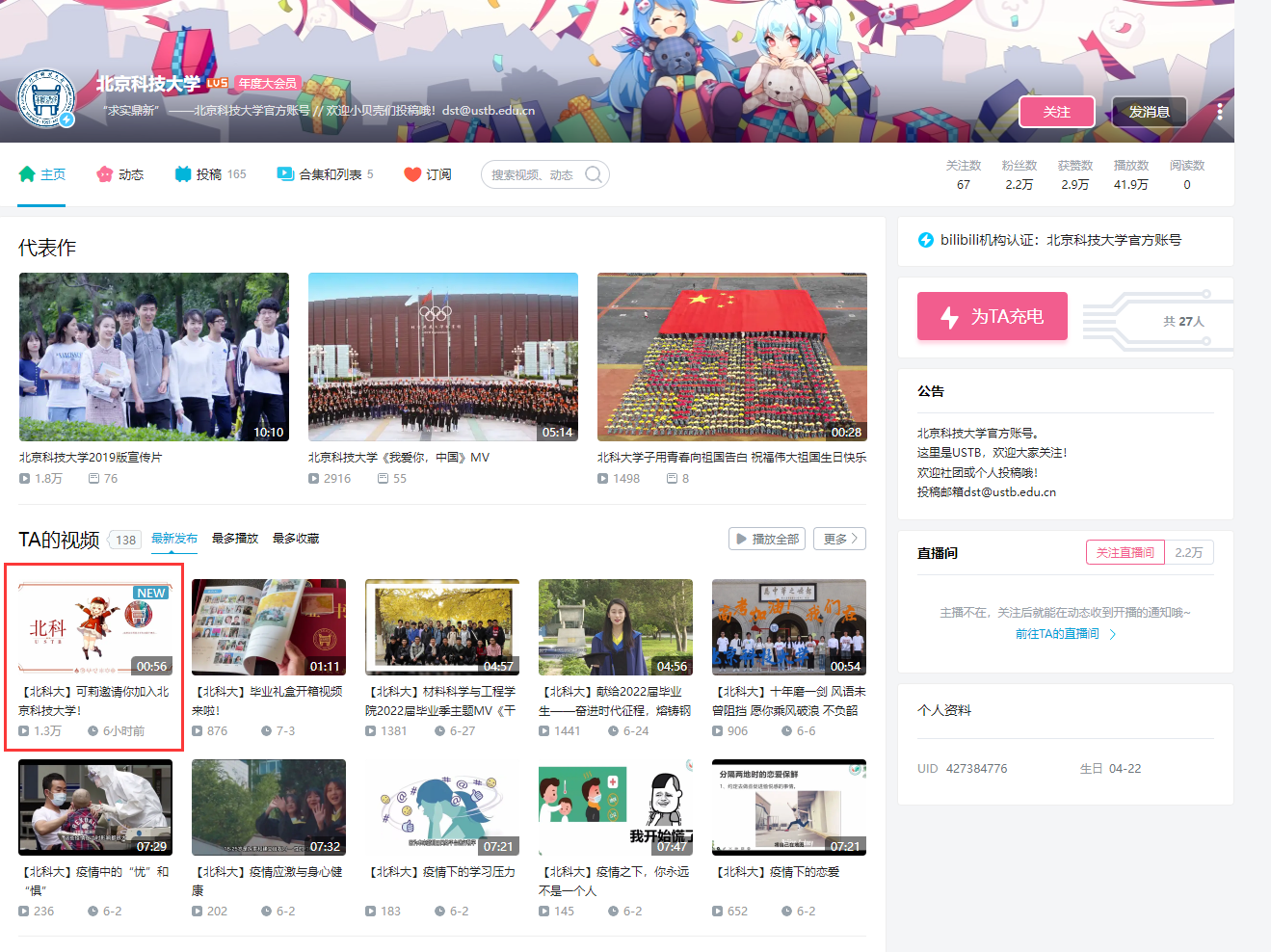Click title 【北科大】疫情下的恋爱
Screen dimensions: 1271x952
click(x=778, y=872)
